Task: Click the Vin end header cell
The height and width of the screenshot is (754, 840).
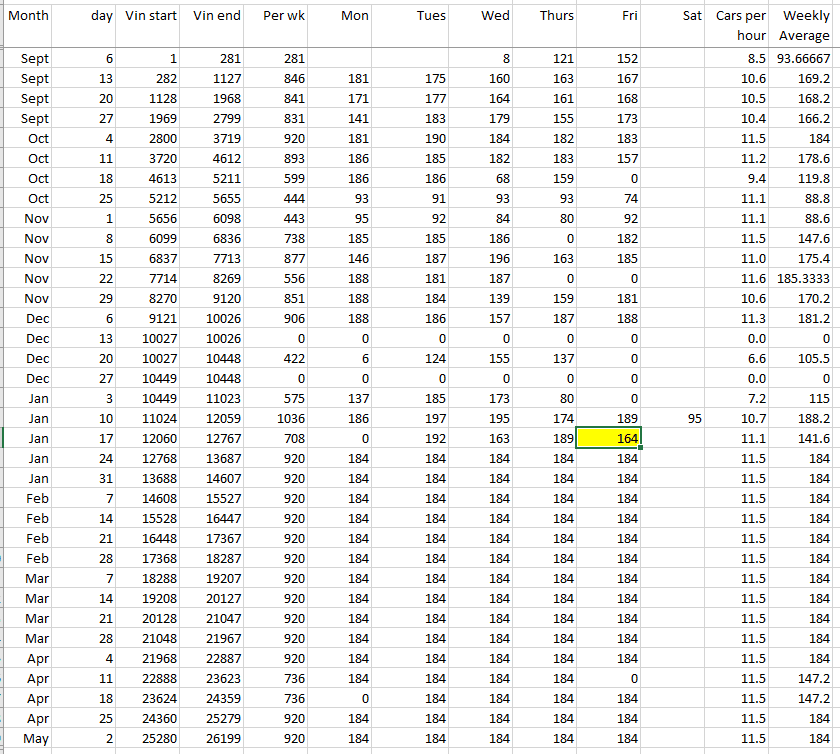Action: pyautogui.click(x=214, y=16)
